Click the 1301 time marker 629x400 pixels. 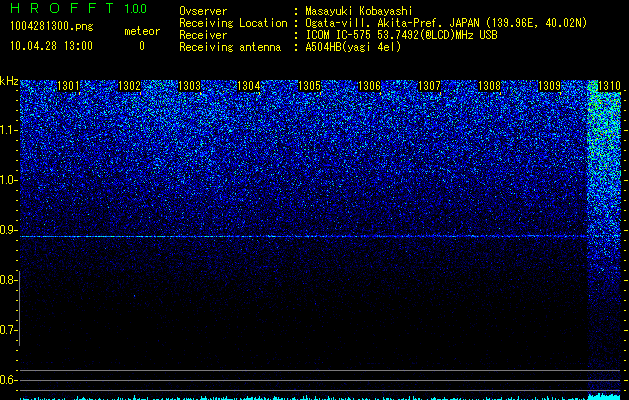click(x=68, y=86)
